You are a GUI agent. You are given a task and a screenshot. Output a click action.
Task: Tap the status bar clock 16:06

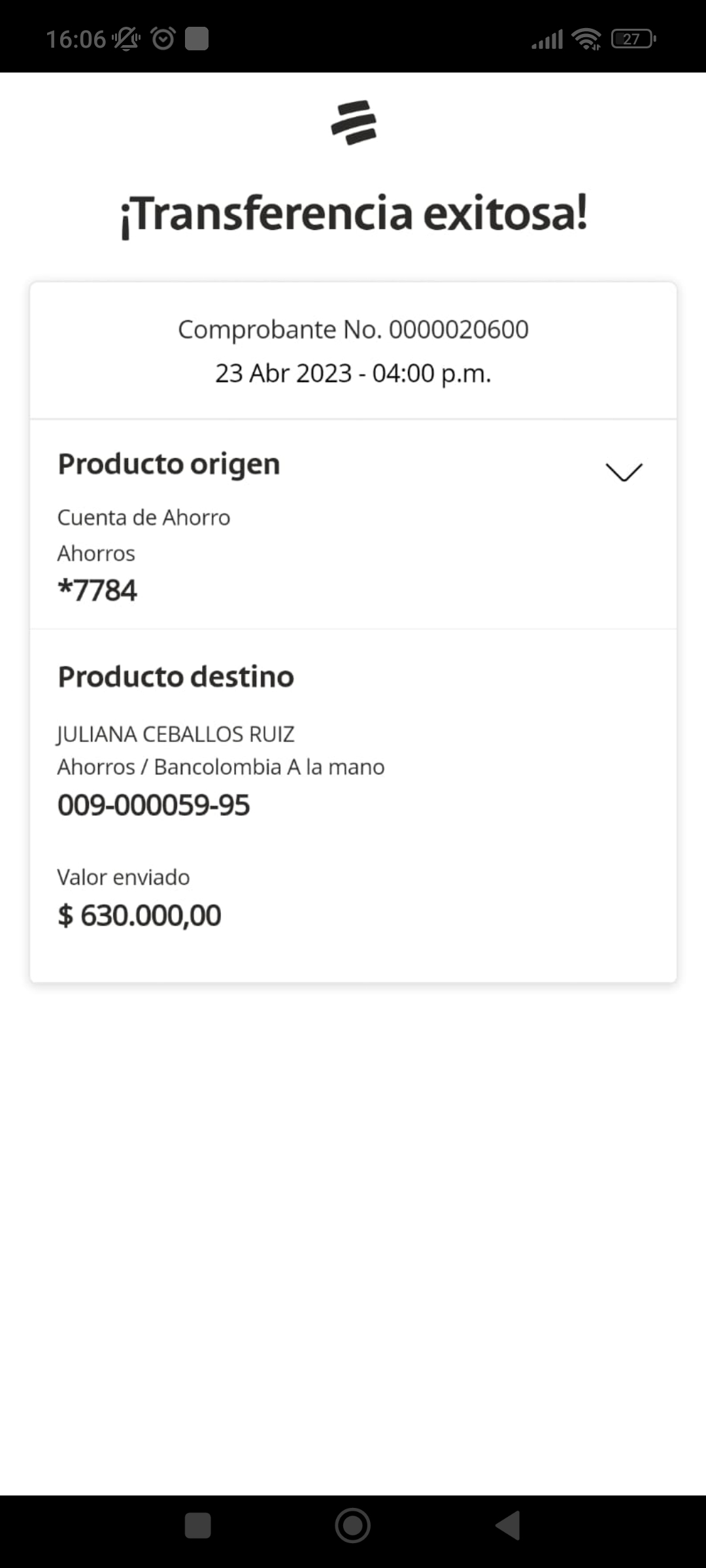(75, 39)
